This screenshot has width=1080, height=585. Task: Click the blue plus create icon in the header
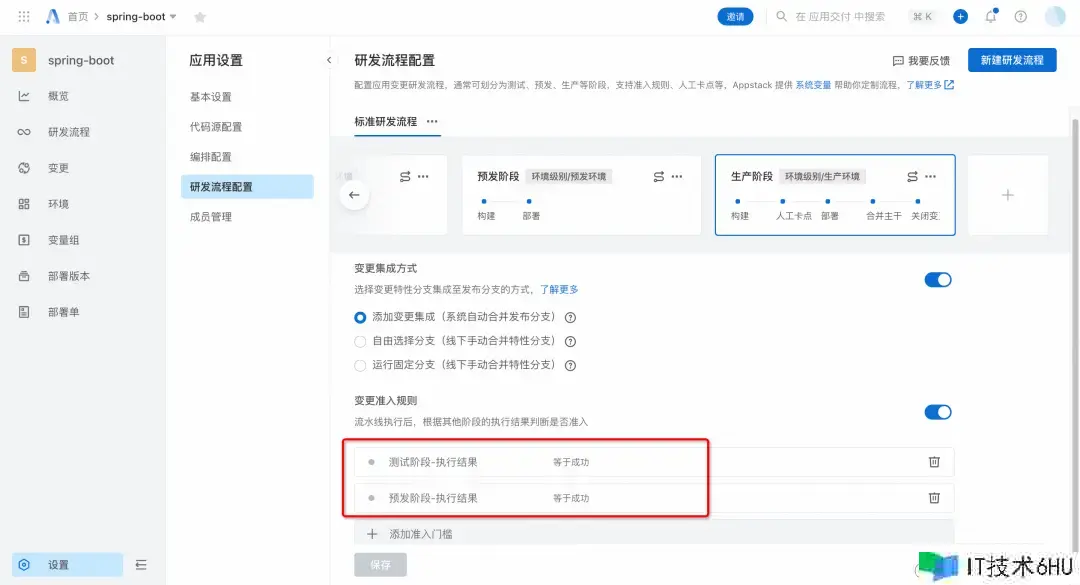point(960,17)
